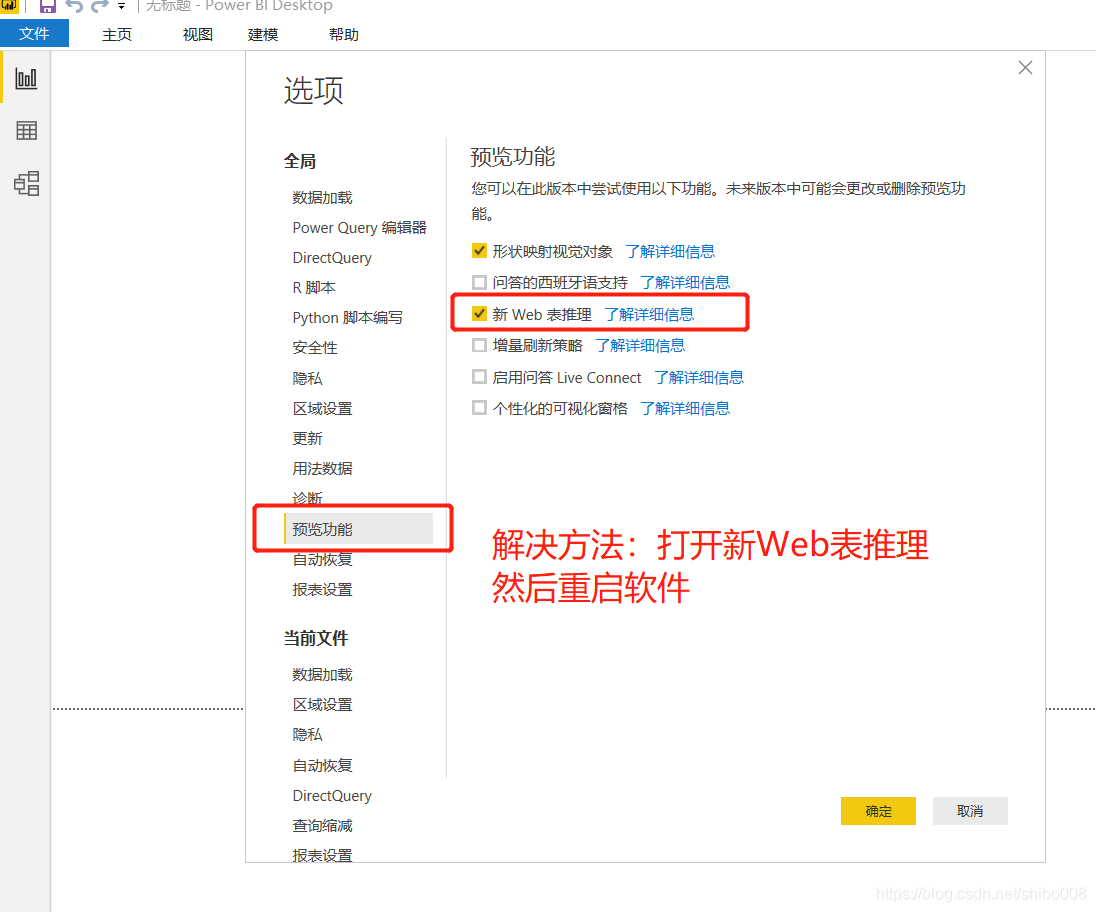
Task: Click the Save floppy disk icon
Action: [48, 6]
